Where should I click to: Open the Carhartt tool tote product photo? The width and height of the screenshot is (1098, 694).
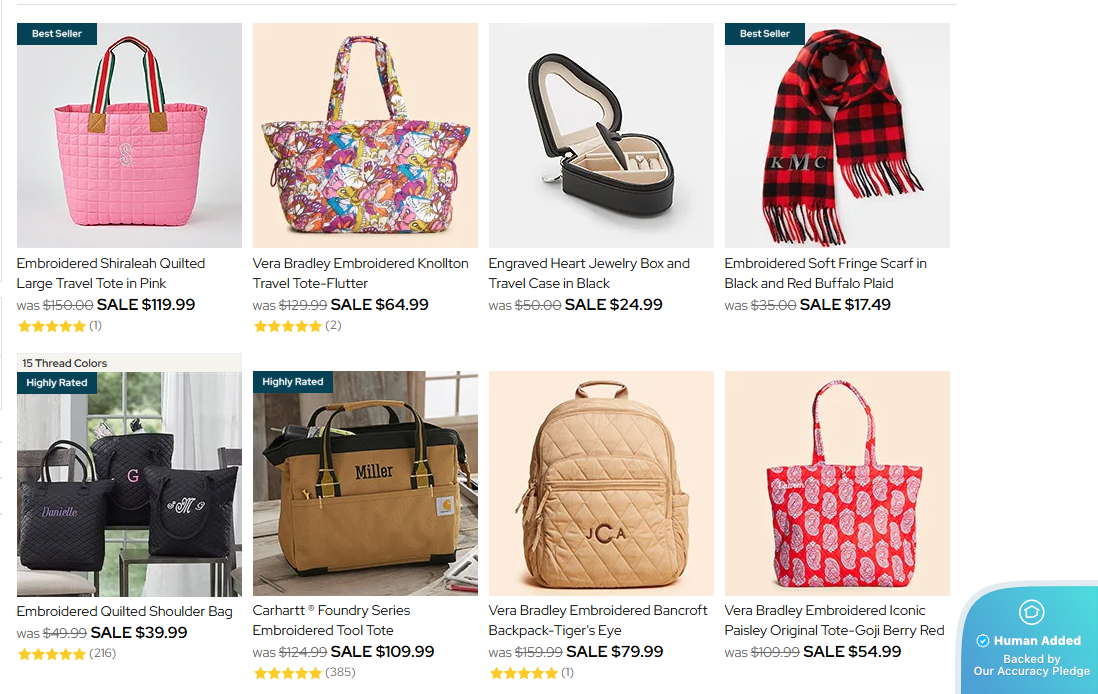coord(365,484)
